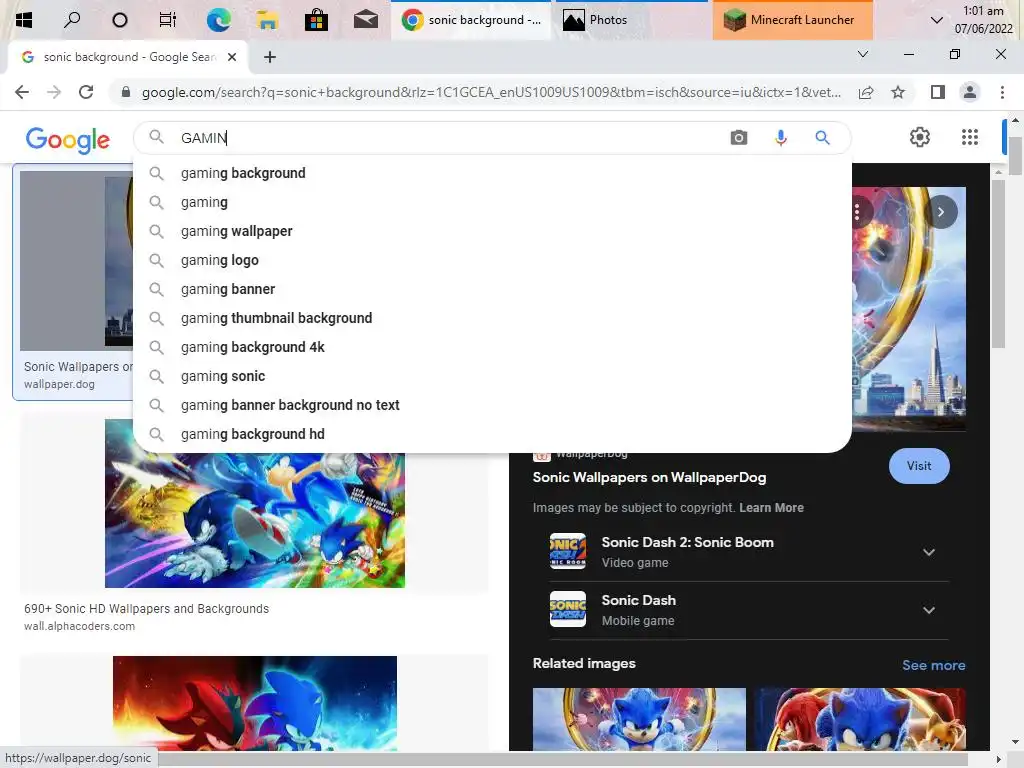This screenshot has height=768, width=1024.
Task: Open Mail app from taskbar
Action: point(366,20)
